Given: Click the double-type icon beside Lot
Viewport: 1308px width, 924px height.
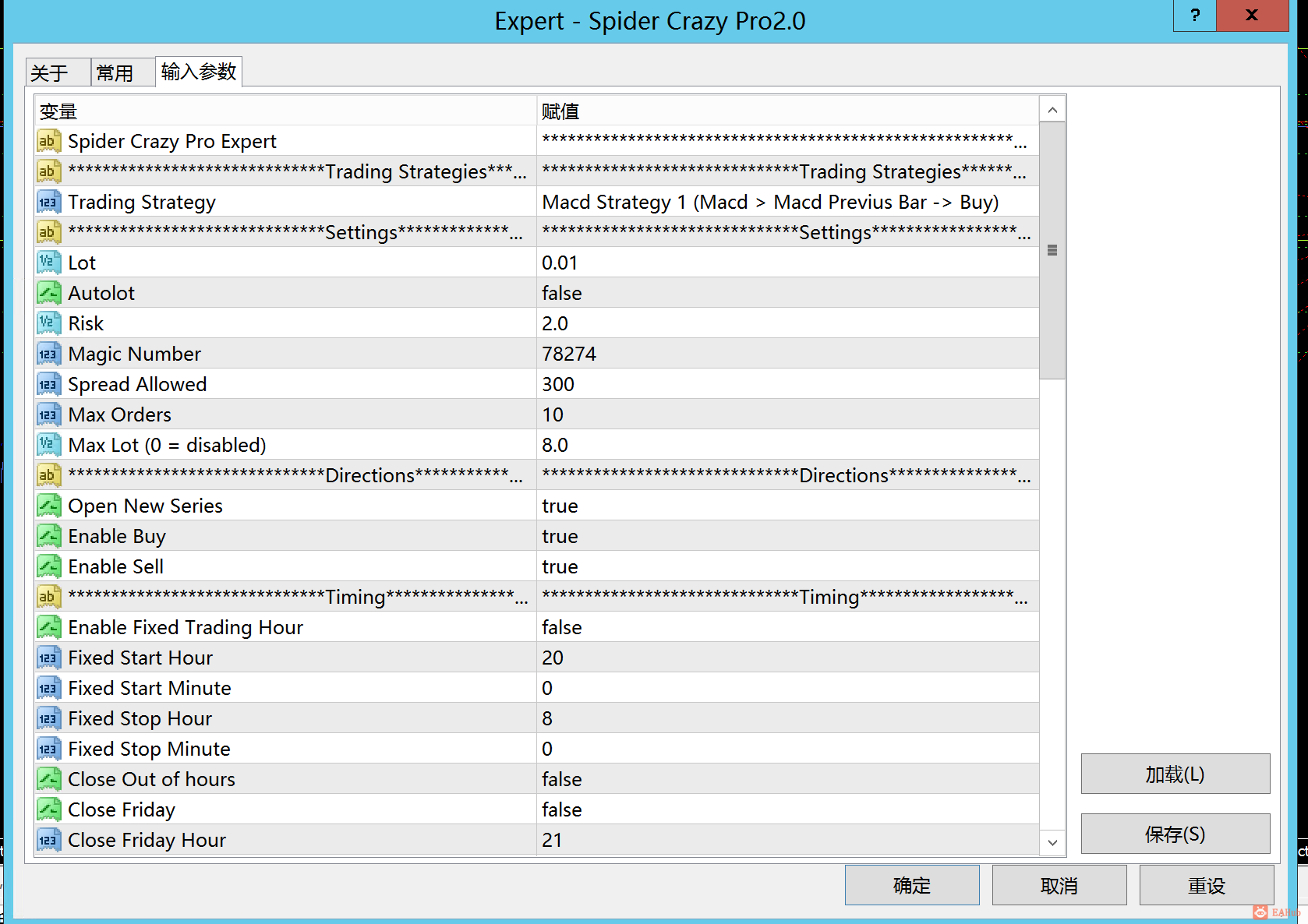Looking at the screenshot, I should click(48, 263).
